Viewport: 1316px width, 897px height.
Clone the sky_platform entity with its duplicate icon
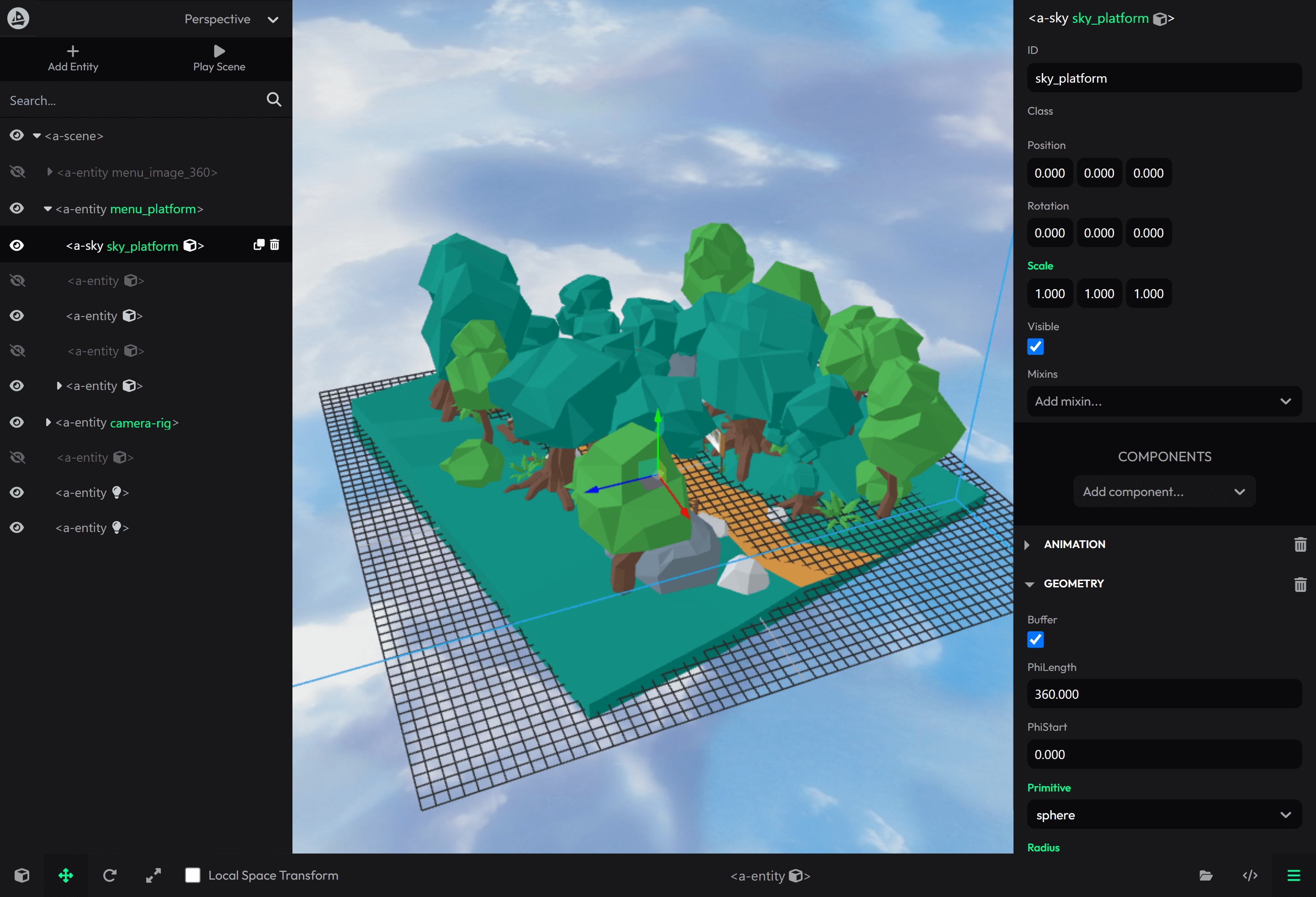coord(259,244)
